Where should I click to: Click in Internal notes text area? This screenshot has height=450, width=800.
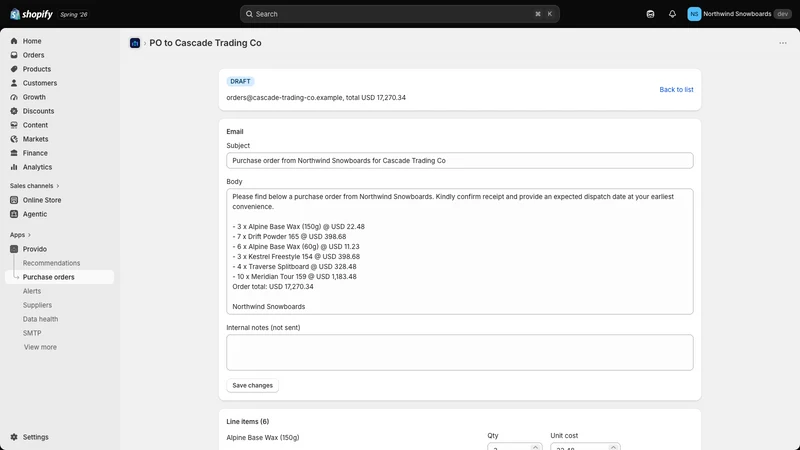point(460,353)
